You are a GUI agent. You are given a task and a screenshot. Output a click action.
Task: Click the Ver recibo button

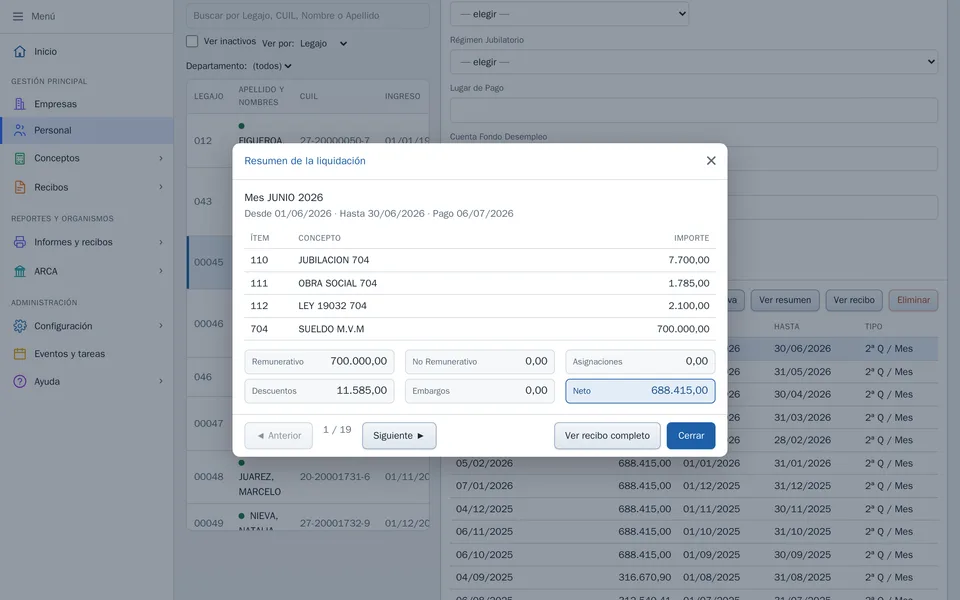(x=854, y=300)
